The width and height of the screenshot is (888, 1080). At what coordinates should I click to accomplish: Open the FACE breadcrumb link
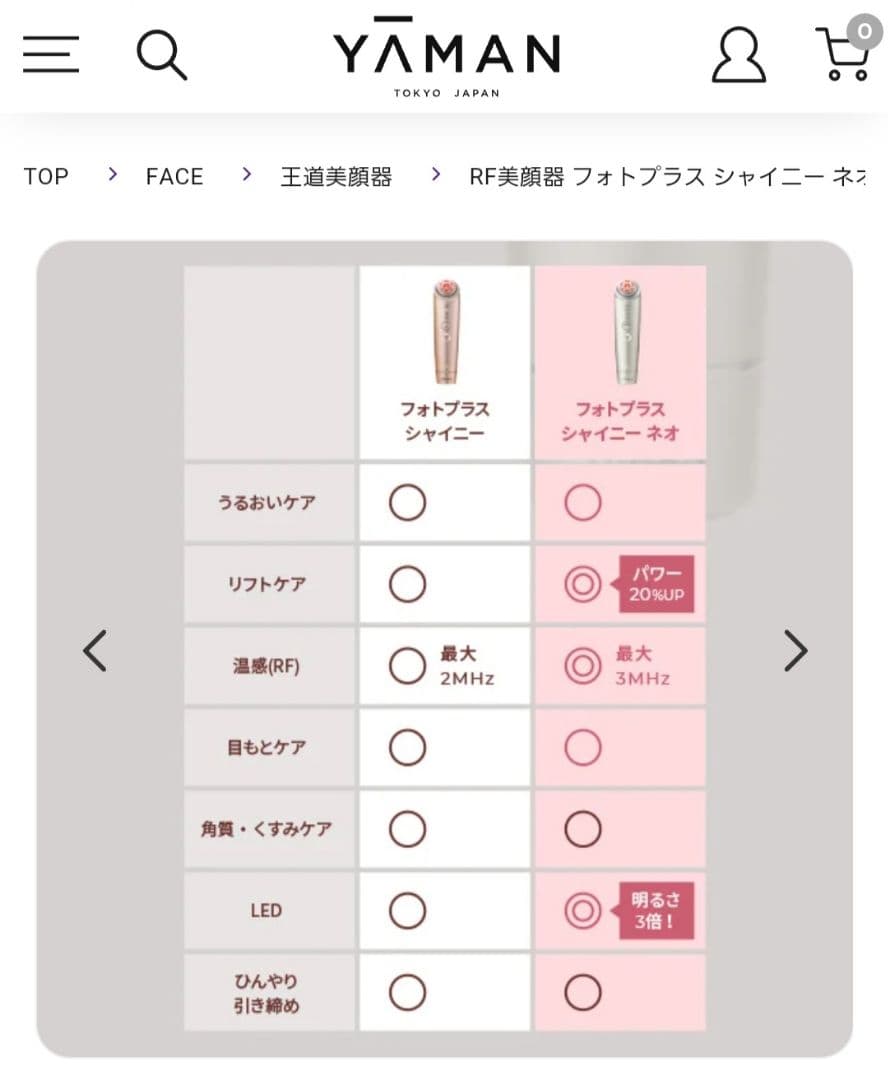tap(174, 176)
